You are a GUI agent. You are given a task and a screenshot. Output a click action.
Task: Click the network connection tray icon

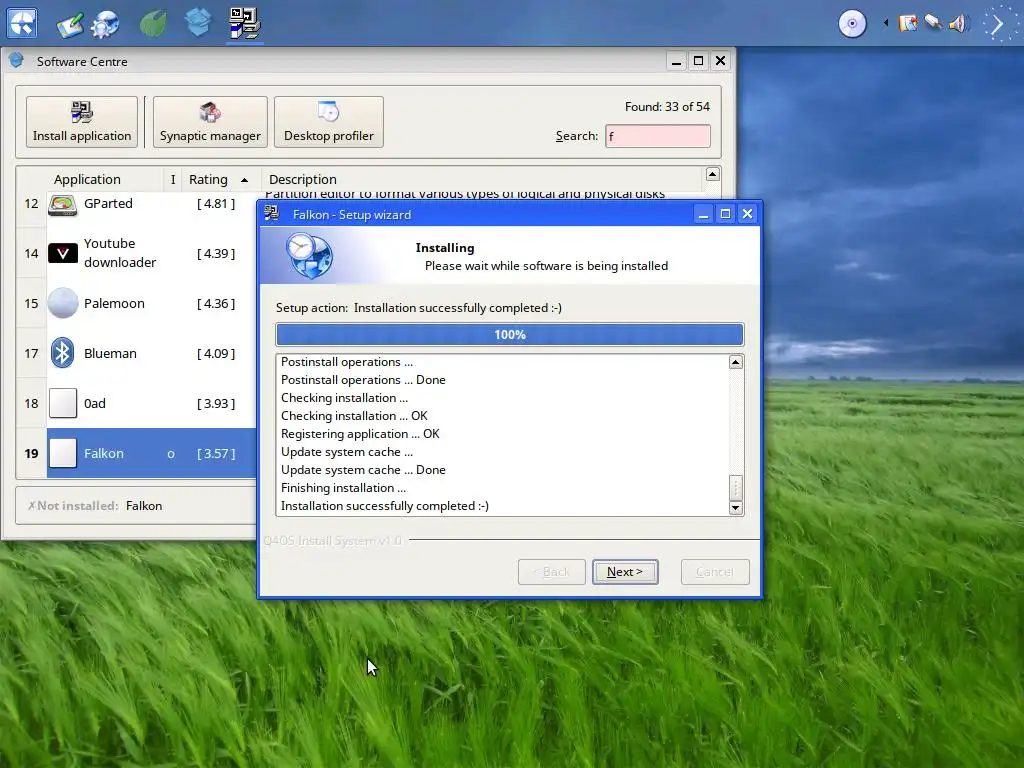(933, 24)
